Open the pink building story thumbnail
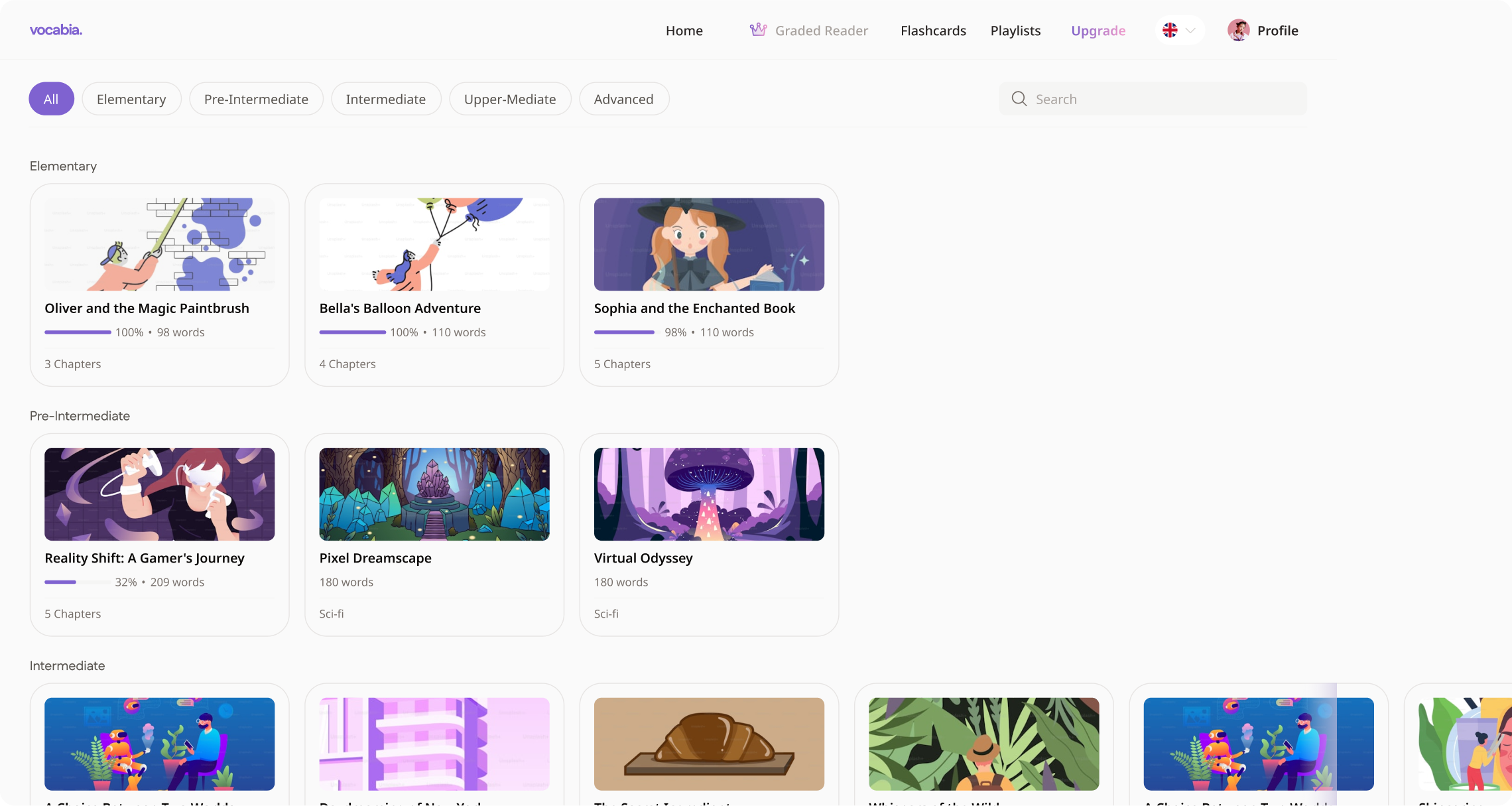 tap(434, 744)
